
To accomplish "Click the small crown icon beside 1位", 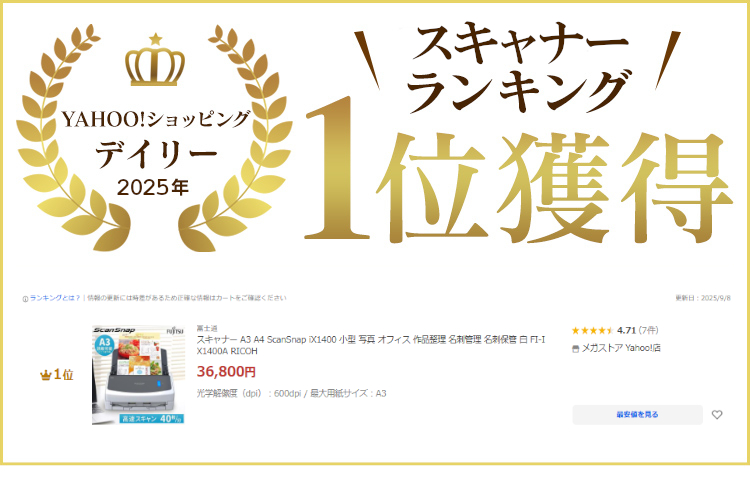I will [x=45, y=375].
